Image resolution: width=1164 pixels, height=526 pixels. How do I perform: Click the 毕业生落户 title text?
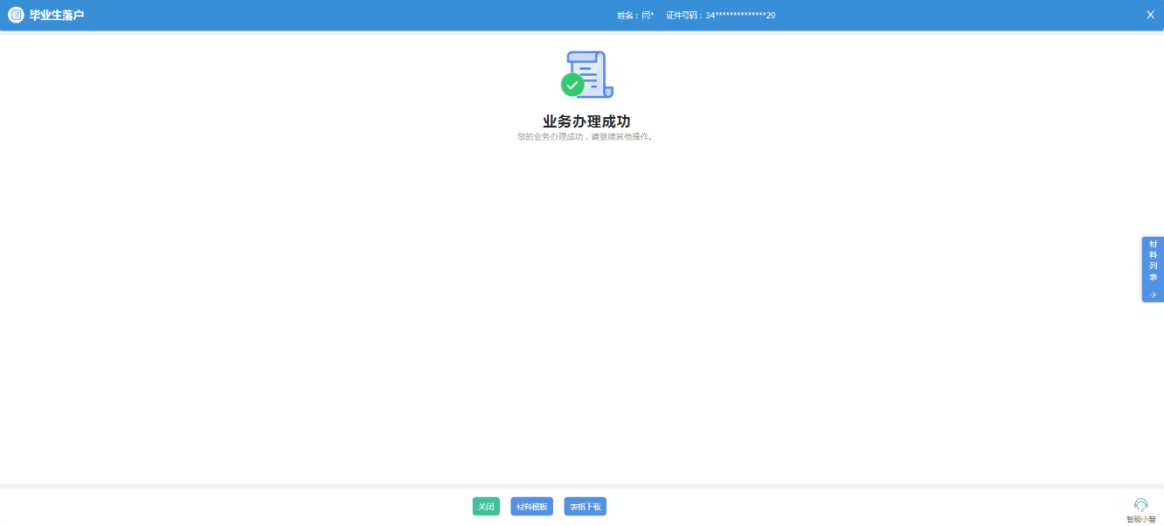[57, 15]
